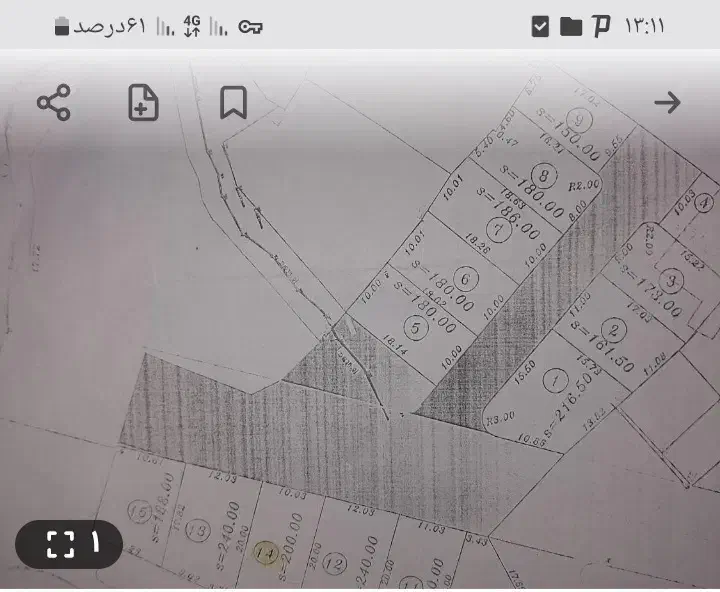Screen dimensions: 720x592
Task: Tap plot number 3 circle on map
Action: [671, 281]
